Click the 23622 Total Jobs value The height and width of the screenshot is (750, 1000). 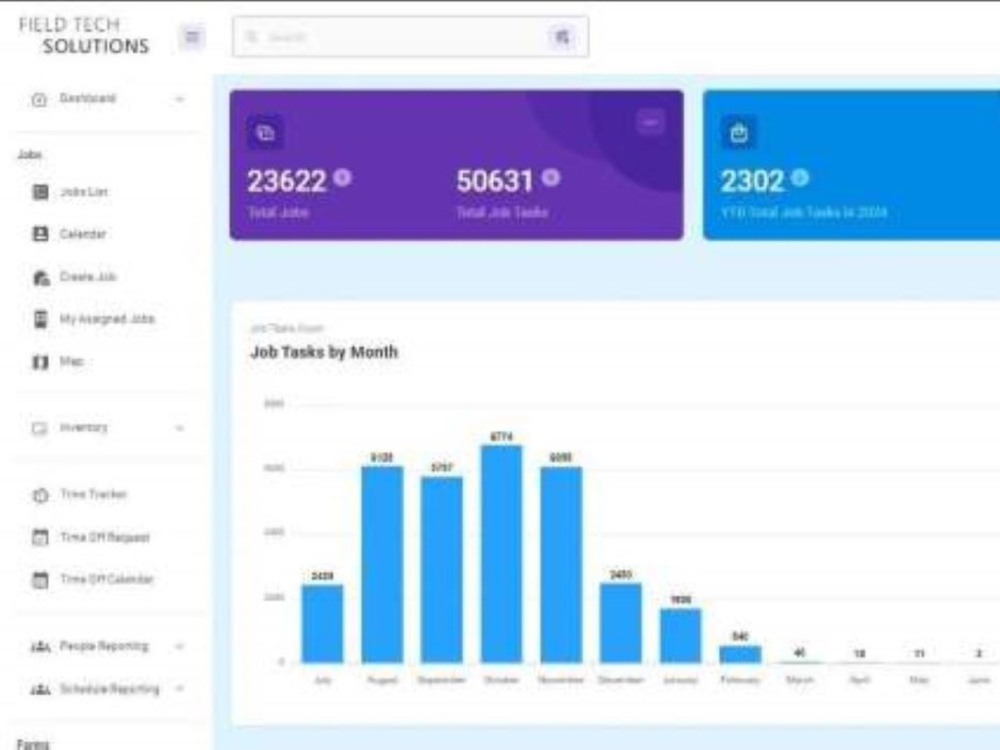pyautogui.click(x=287, y=181)
